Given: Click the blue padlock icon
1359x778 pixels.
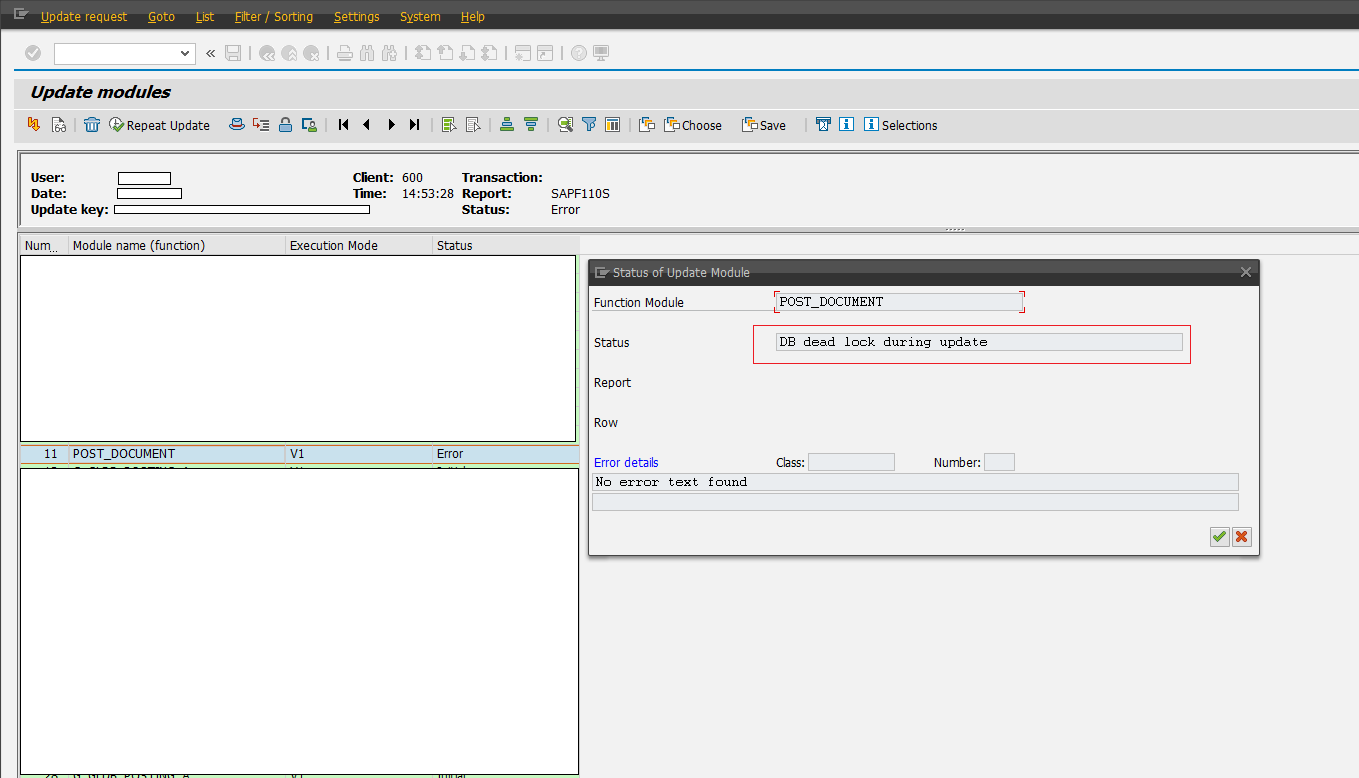Looking at the screenshot, I should click(x=285, y=125).
